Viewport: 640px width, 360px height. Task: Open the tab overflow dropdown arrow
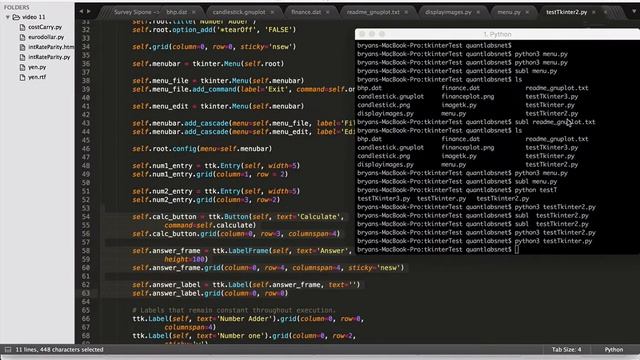tap(634, 12)
